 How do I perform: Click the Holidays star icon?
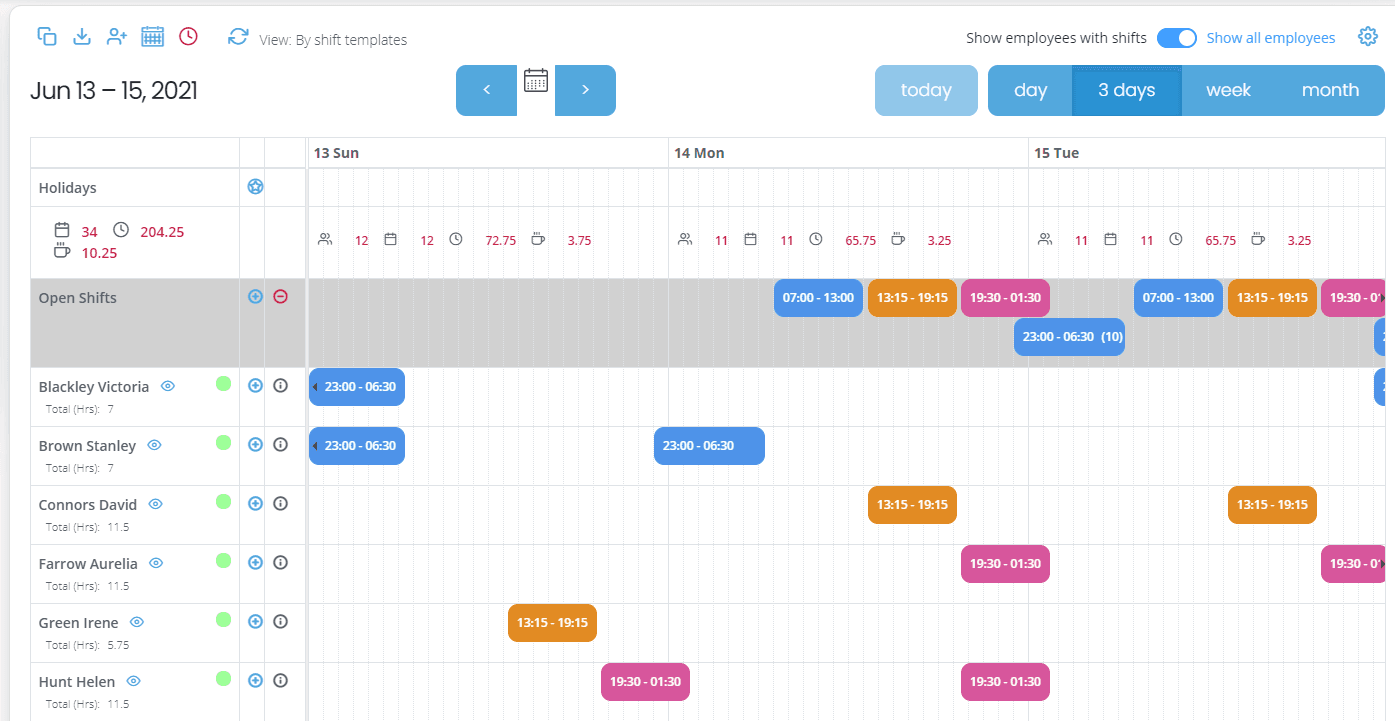[255, 187]
